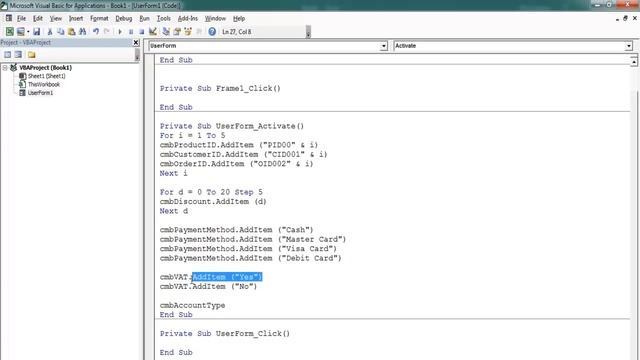The image size is (640, 360).
Task: Open the Edit menu
Action: click(38, 18)
